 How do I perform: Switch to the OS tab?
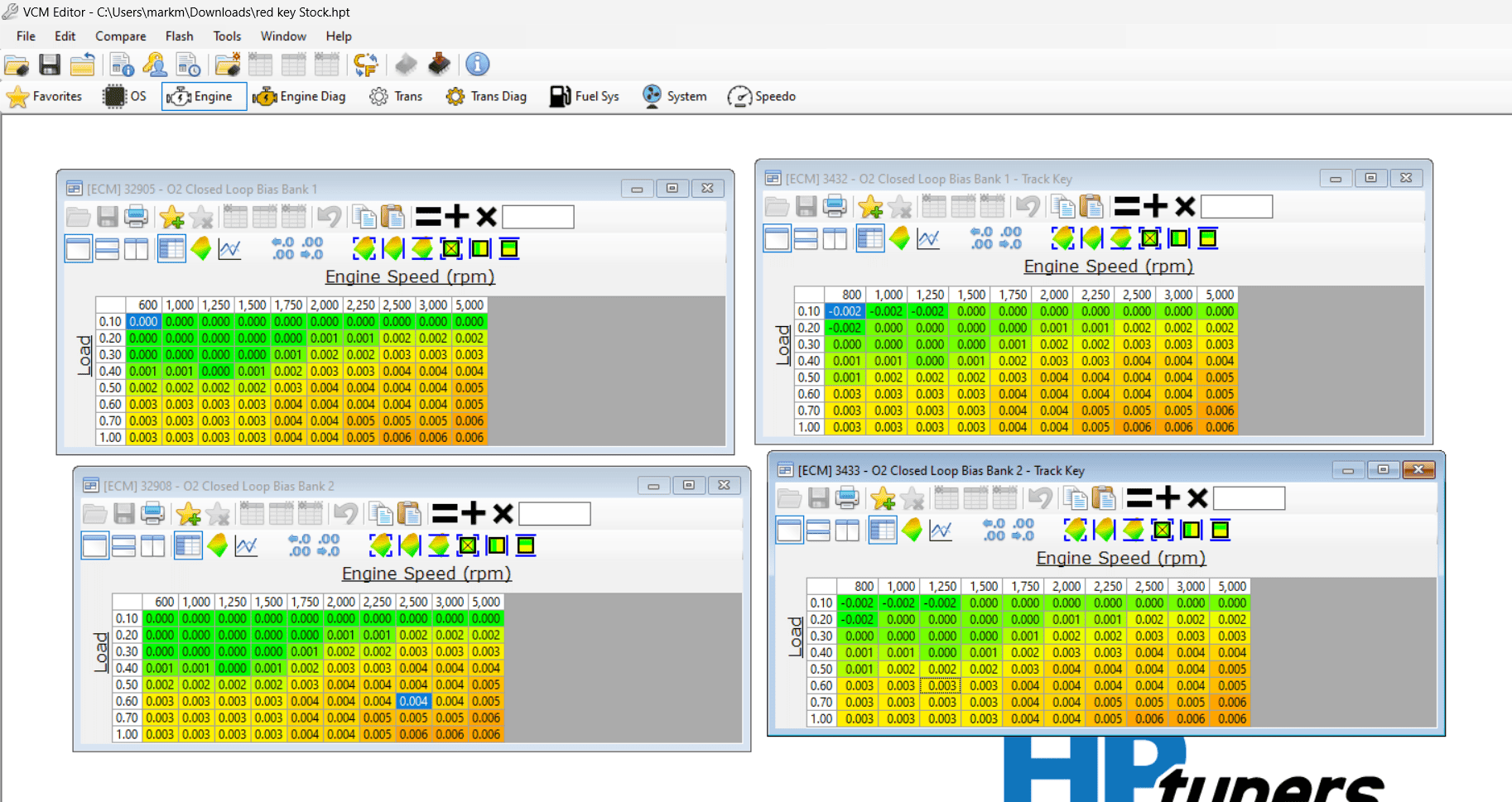(x=125, y=97)
